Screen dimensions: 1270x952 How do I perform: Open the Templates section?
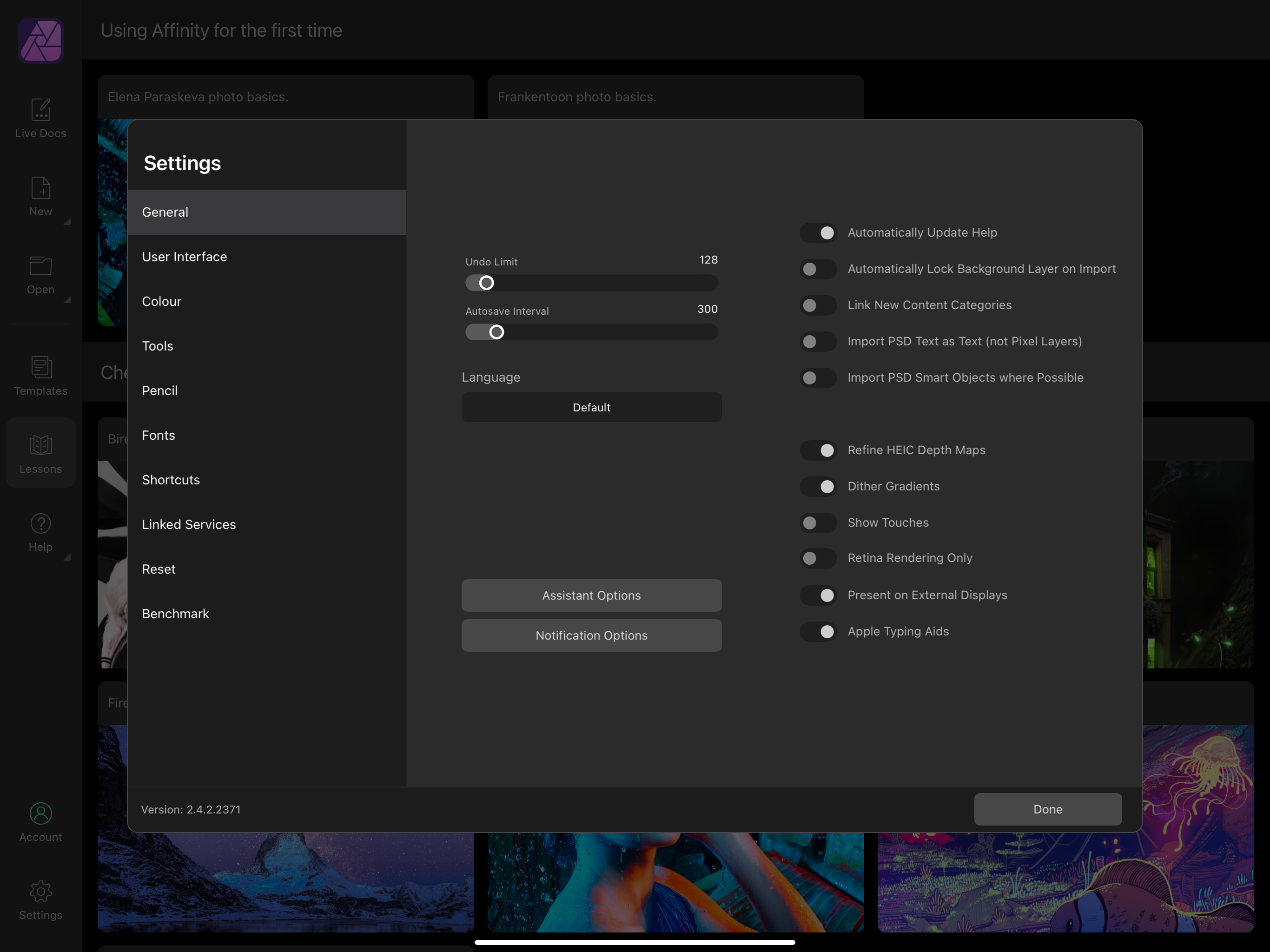click(x=40, y=376)
